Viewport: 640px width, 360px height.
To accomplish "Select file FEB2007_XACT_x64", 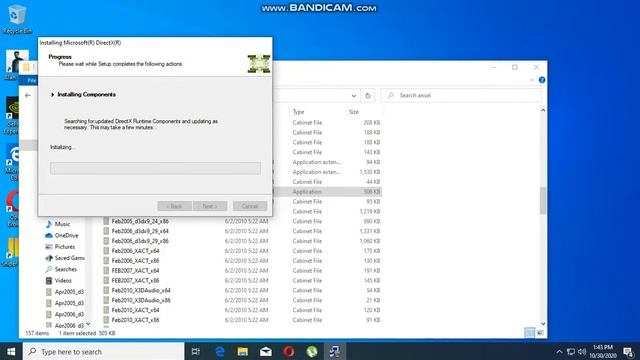I will tap(135, 271).
